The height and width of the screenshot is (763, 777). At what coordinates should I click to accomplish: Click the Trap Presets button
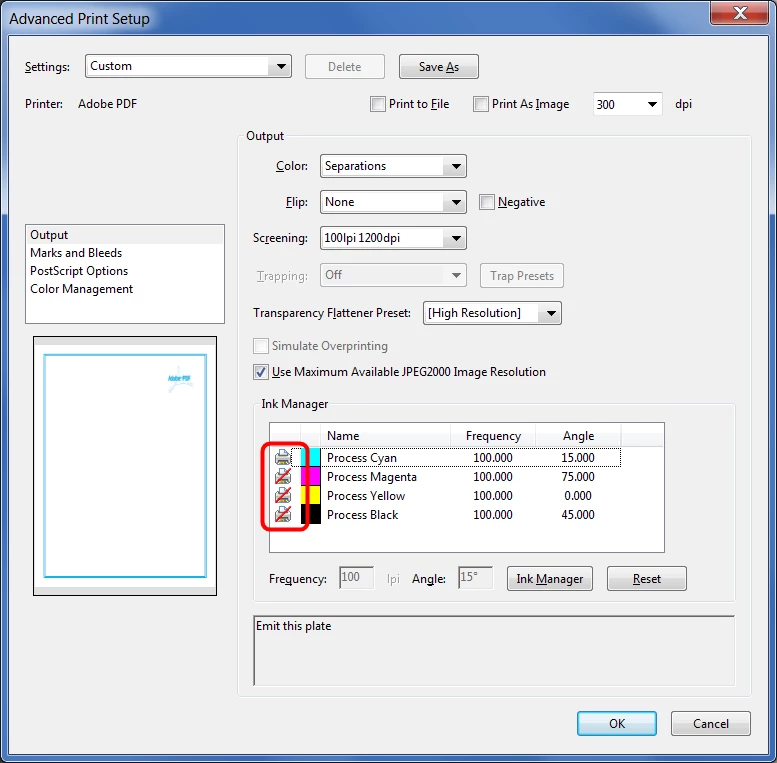coord(522,275)
